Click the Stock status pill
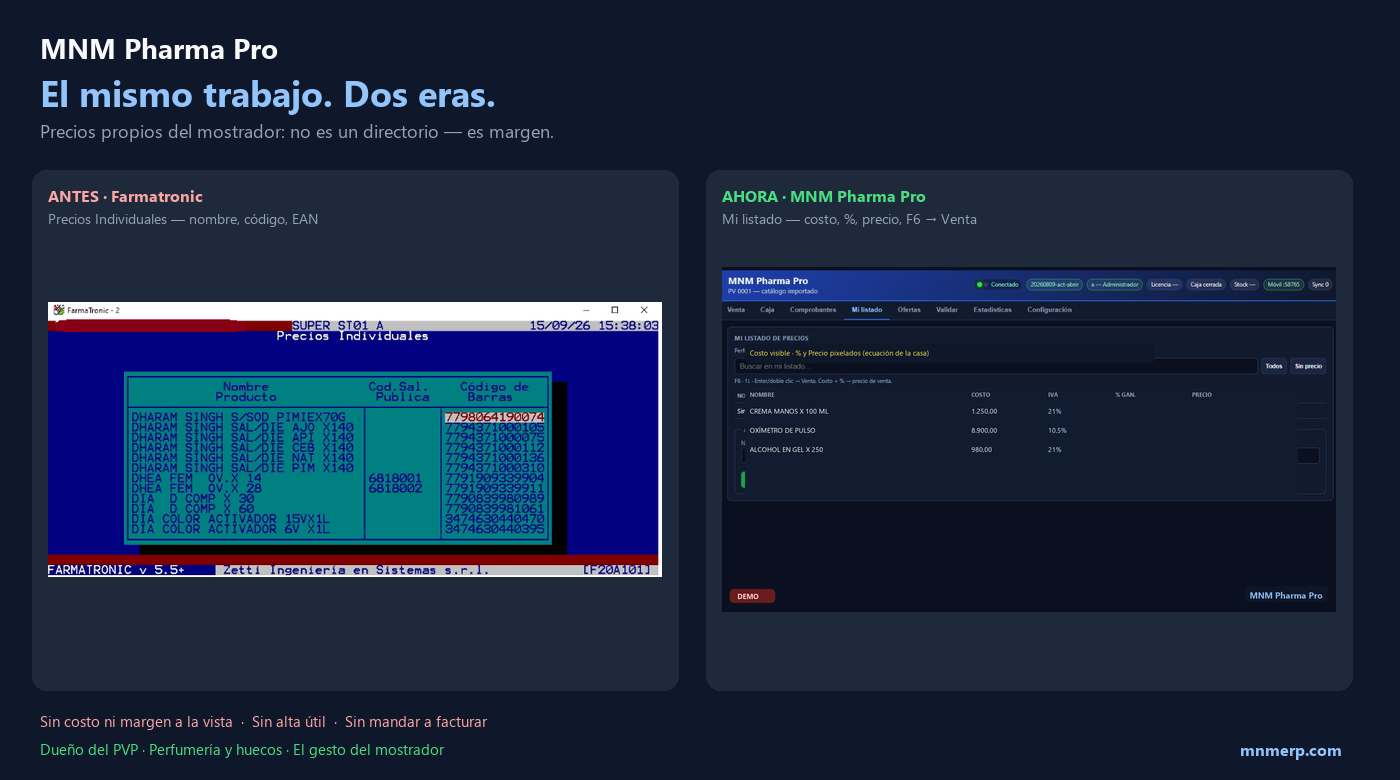Viewport: 1400px width, 780px height. click(1245, 284)
